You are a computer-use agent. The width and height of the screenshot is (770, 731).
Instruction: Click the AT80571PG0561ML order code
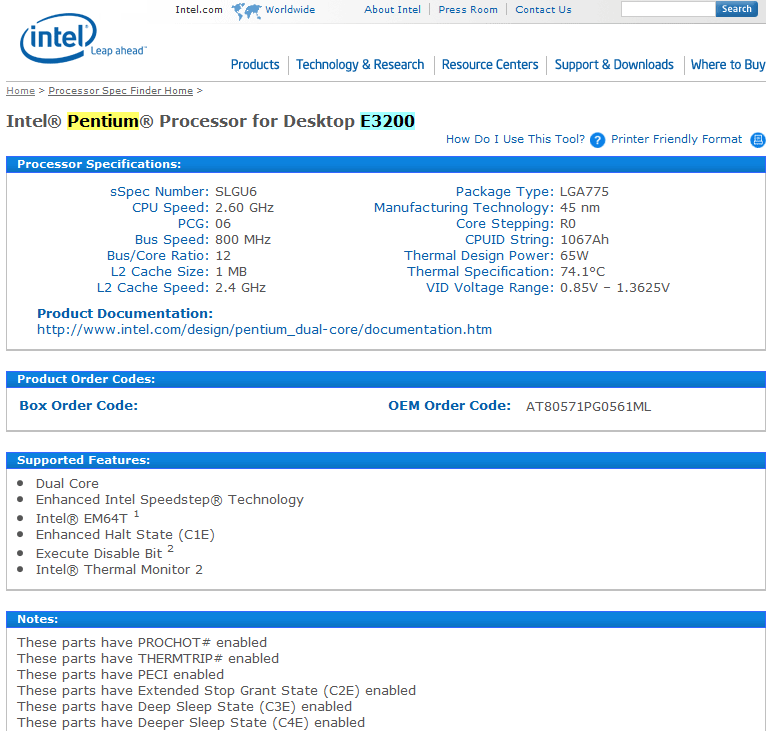pos(588,406)
